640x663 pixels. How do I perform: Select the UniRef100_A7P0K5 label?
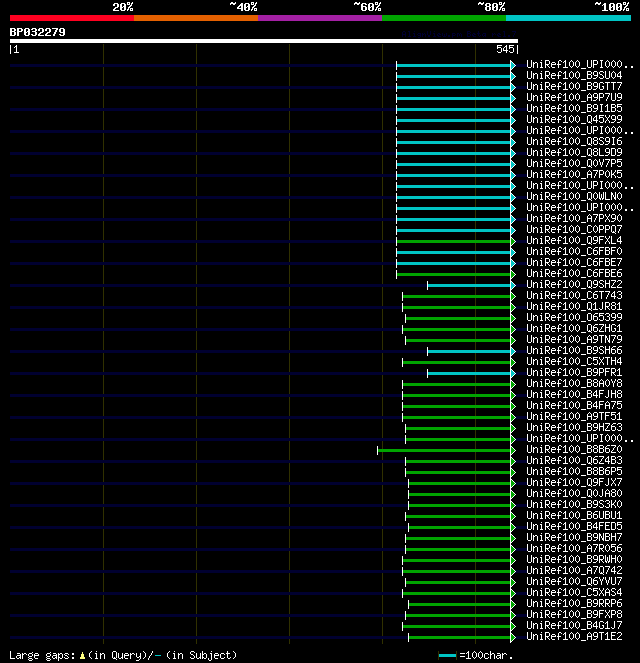pos(574,175)
